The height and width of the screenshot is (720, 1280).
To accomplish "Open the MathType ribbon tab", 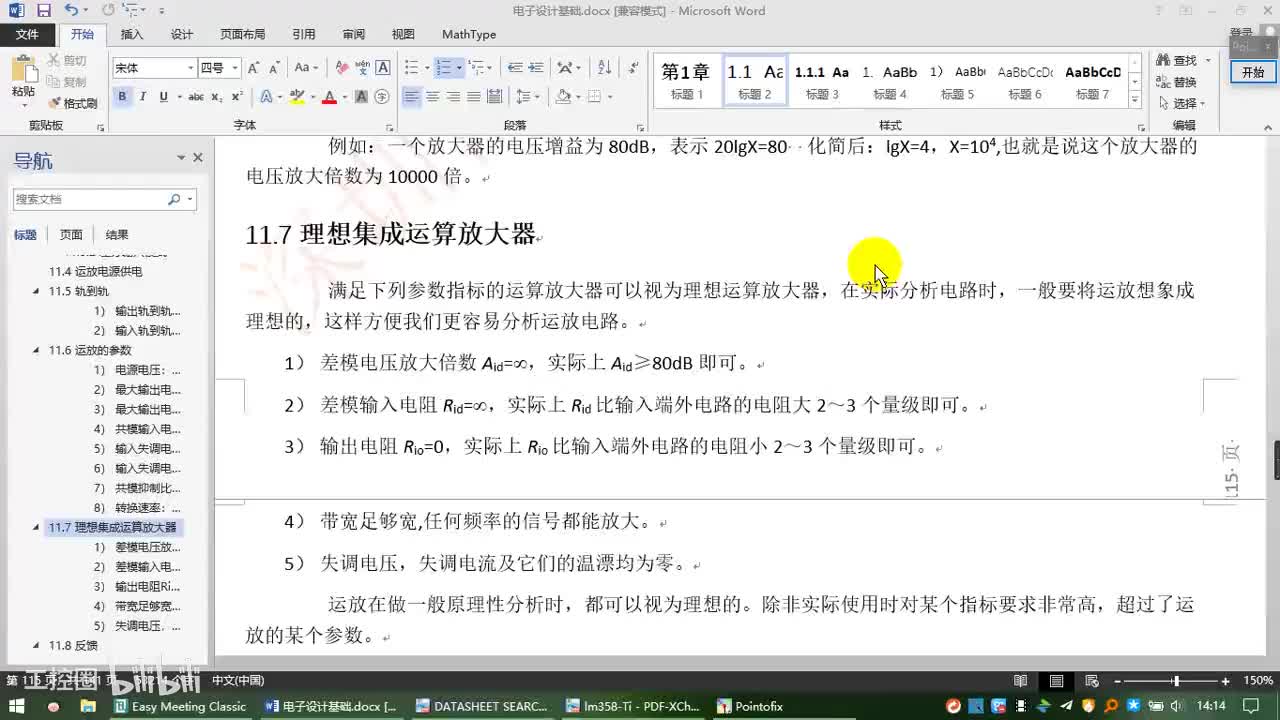I will pos(469,34).
